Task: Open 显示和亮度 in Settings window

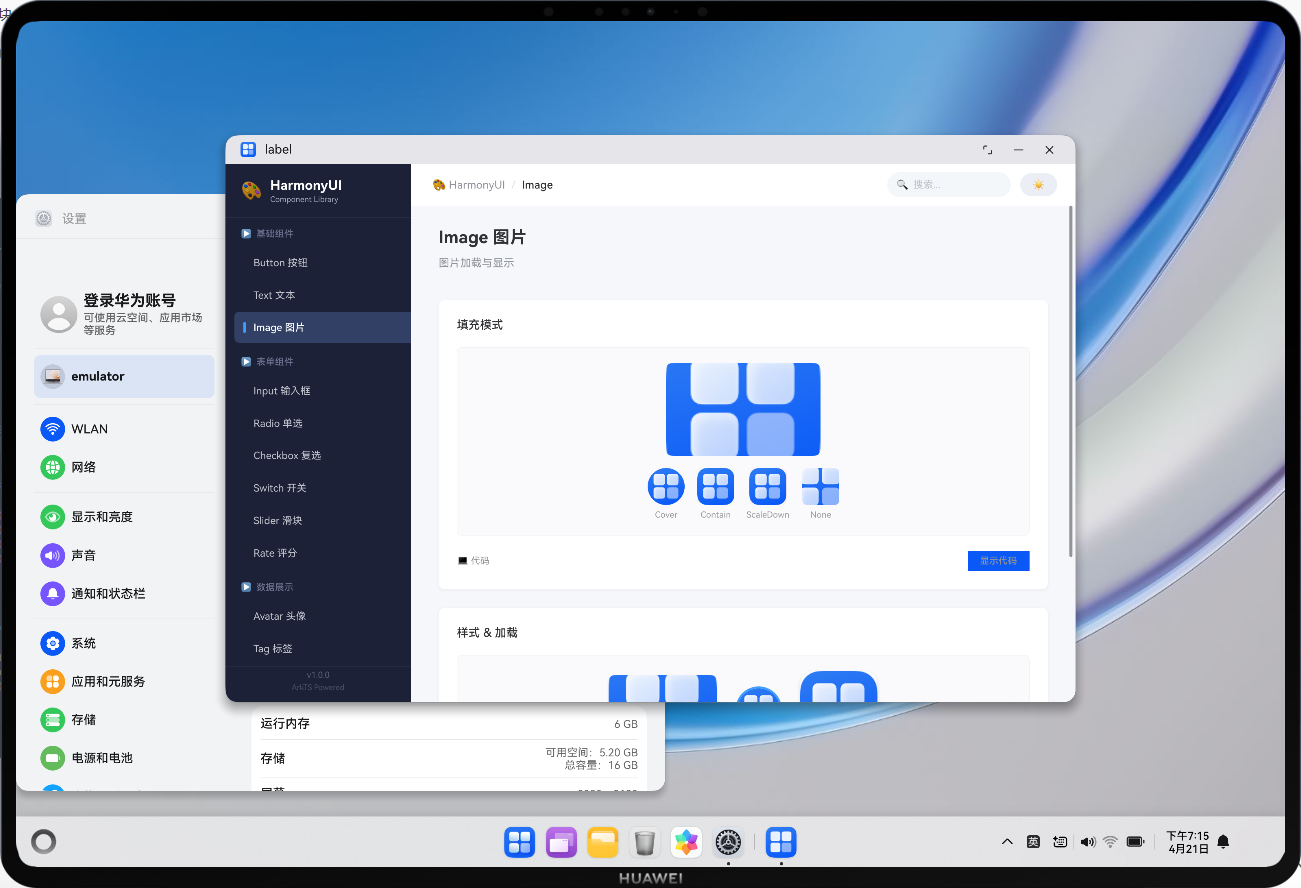Action: point(124,517)
